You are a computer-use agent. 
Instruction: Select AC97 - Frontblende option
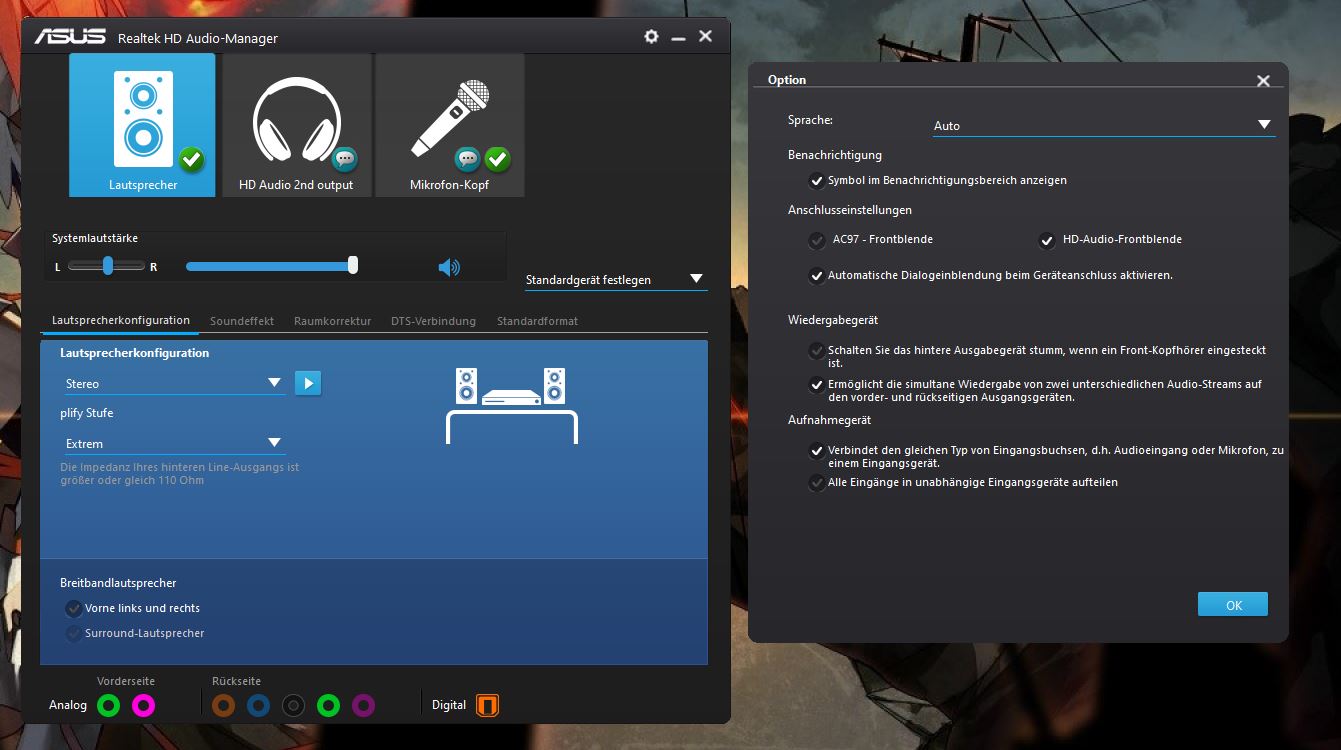coord(817,240)
